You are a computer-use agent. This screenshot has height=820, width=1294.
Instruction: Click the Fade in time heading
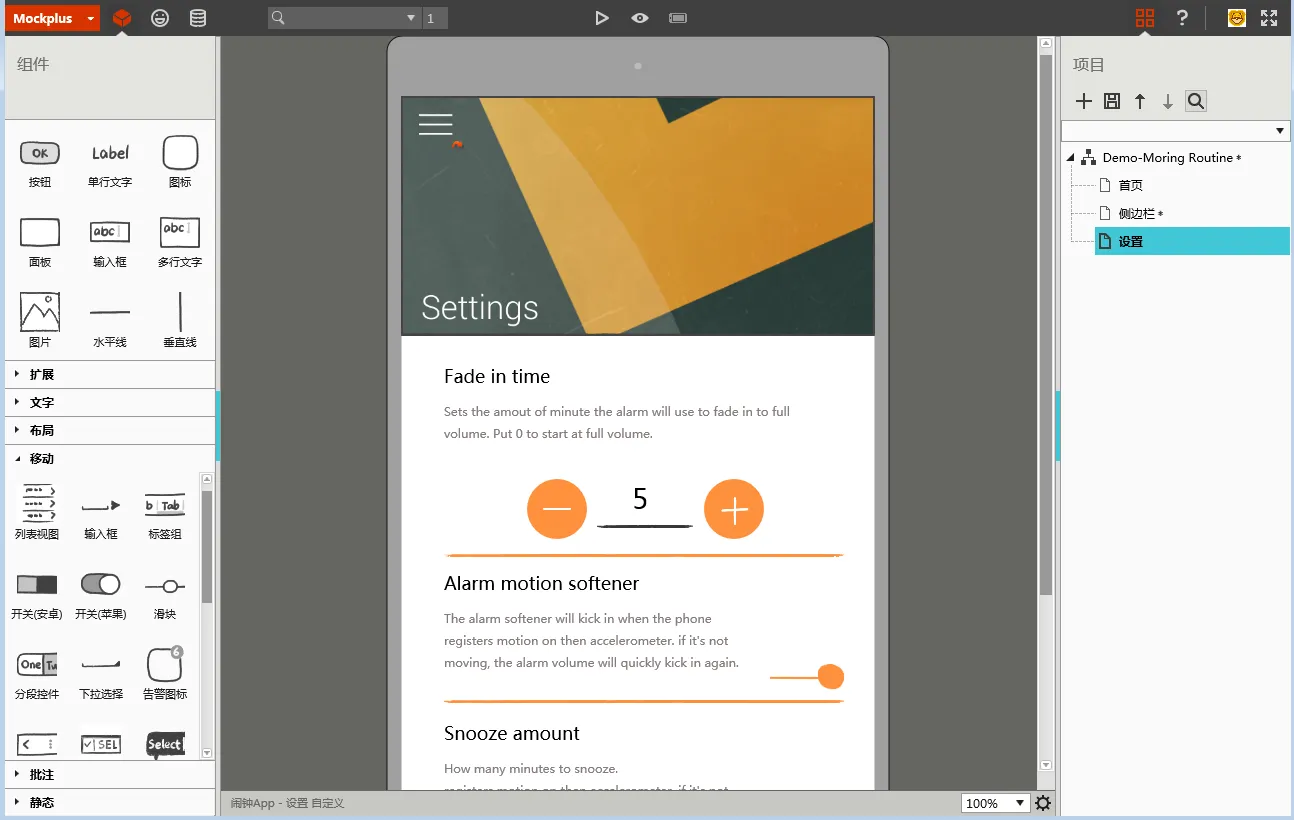click(x=497, y=376)
